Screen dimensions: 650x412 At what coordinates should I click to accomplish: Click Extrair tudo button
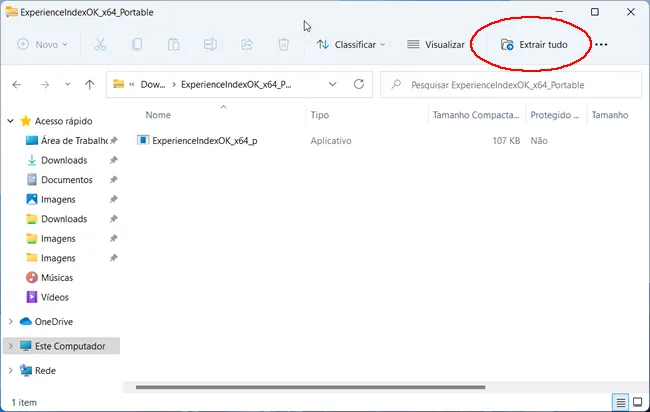click(x=534, y=44)
